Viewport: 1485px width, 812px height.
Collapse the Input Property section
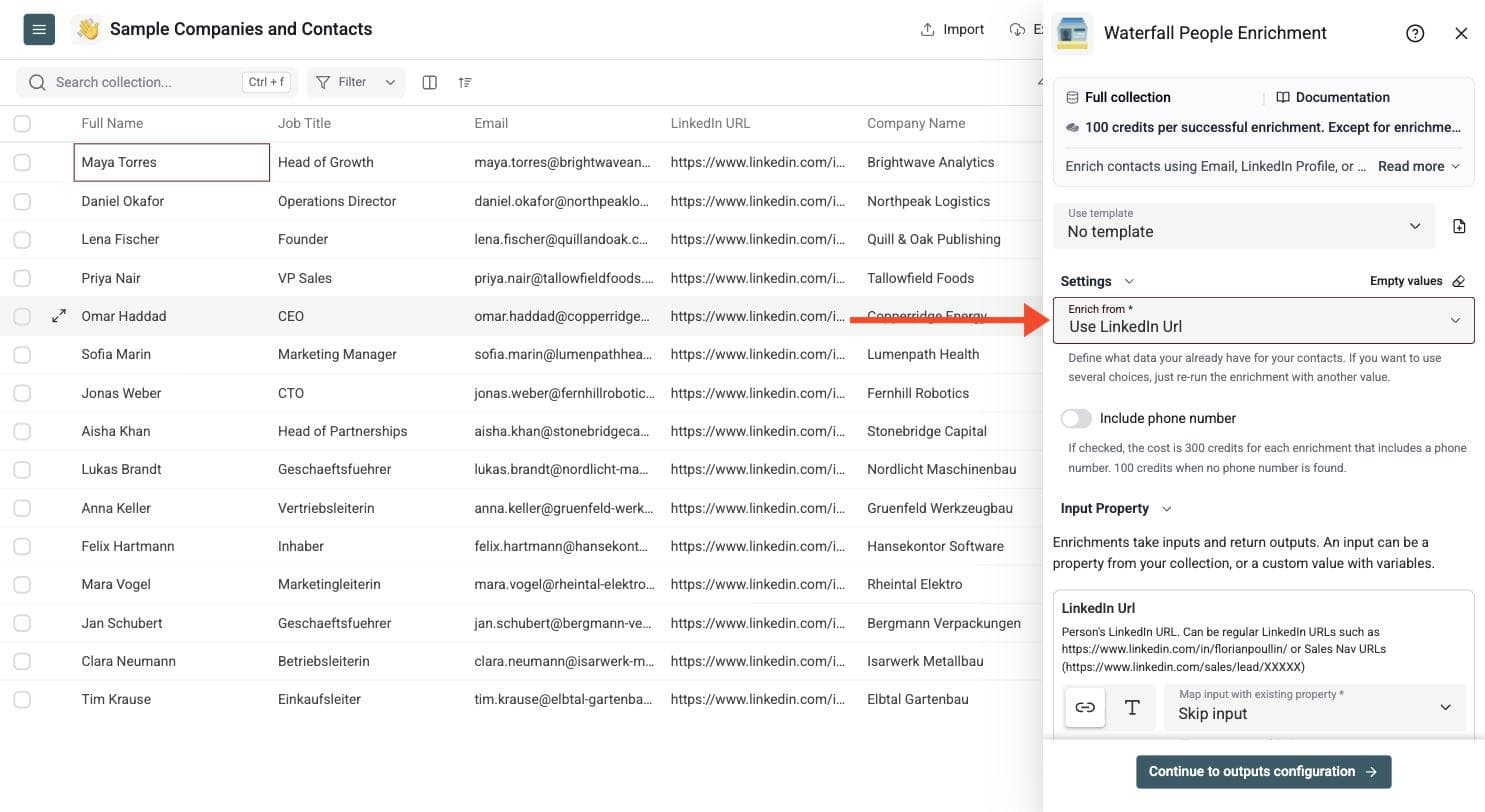pyautogui.click(x=1116, y=508)
